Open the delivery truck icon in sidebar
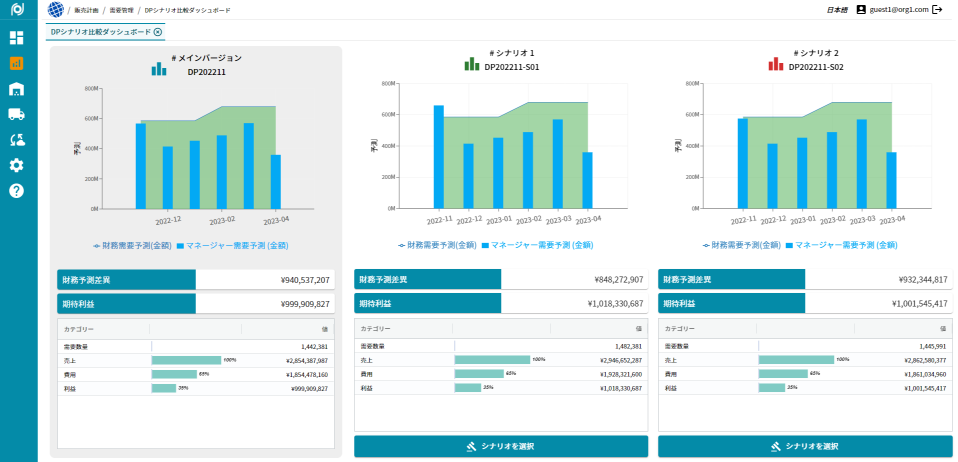Image resolution: width=958 pixels, height=462 pixels. (17, 115)
